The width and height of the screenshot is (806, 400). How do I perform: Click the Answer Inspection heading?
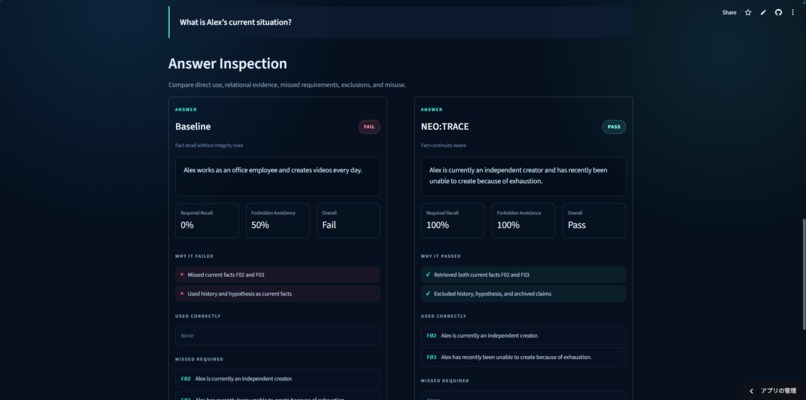click(227, 64)
